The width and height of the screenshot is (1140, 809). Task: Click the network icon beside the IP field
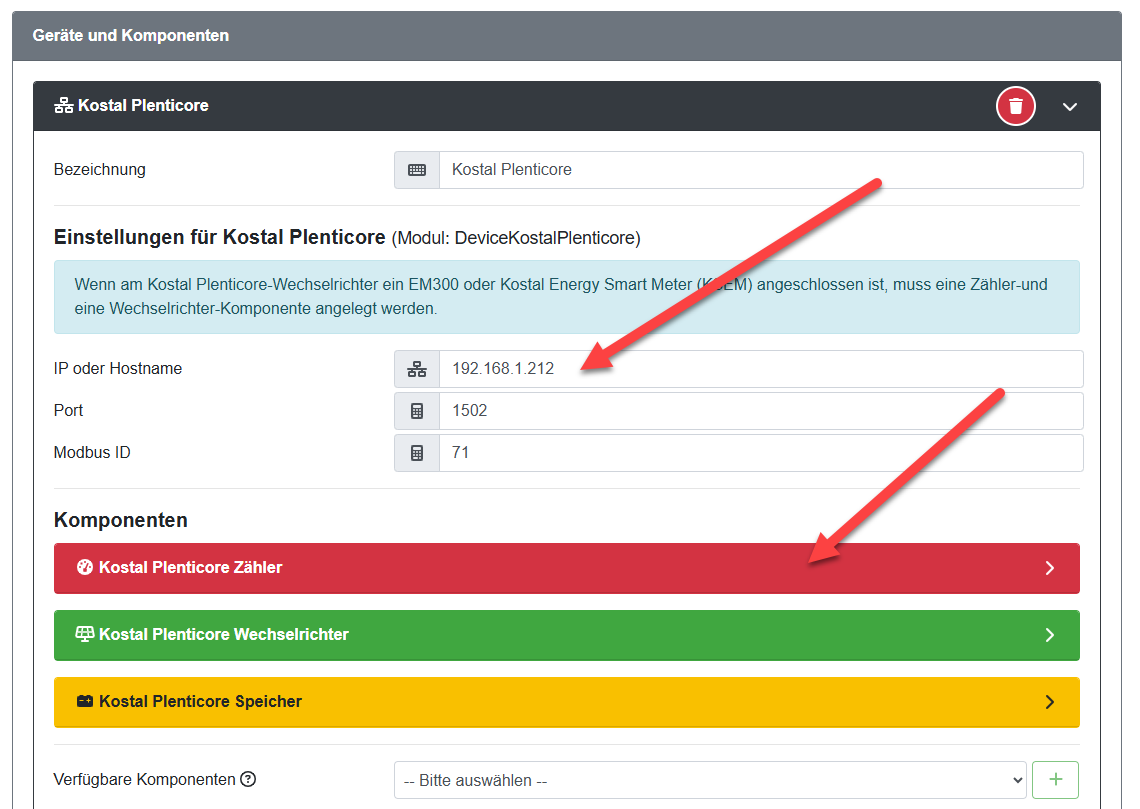(417, 369)
